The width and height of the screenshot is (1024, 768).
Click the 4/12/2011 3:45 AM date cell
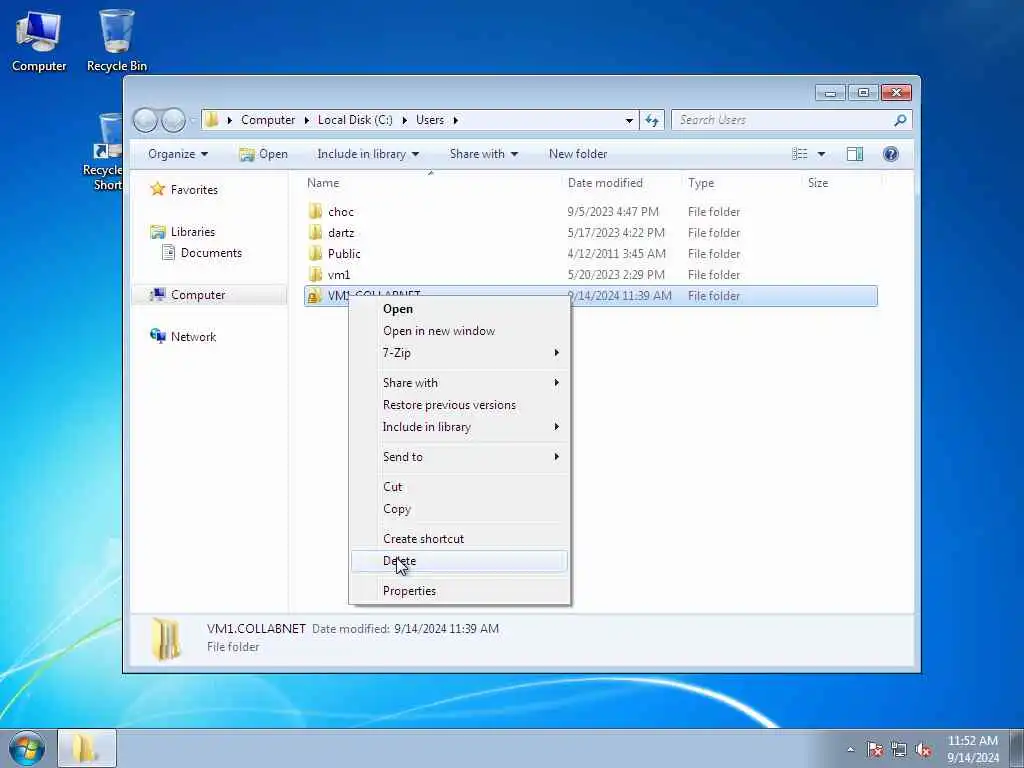(x=616, y=253)
